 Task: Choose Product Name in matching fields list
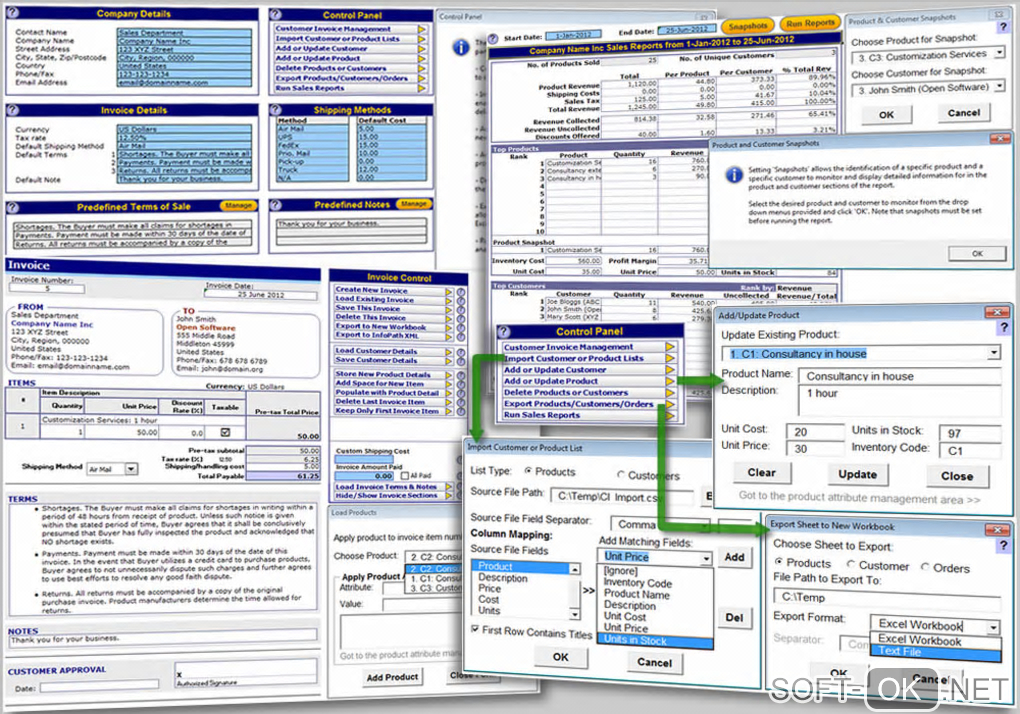click(x=636, y=594)
